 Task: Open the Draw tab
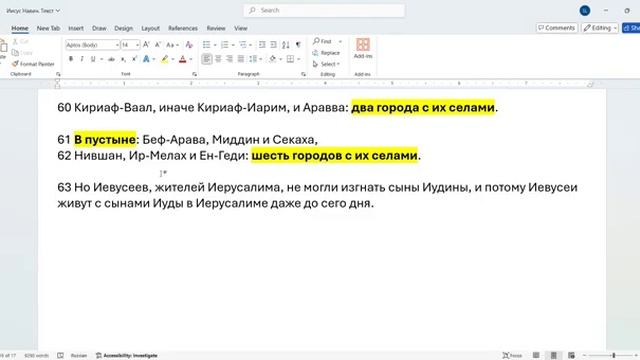pos(99,28)
